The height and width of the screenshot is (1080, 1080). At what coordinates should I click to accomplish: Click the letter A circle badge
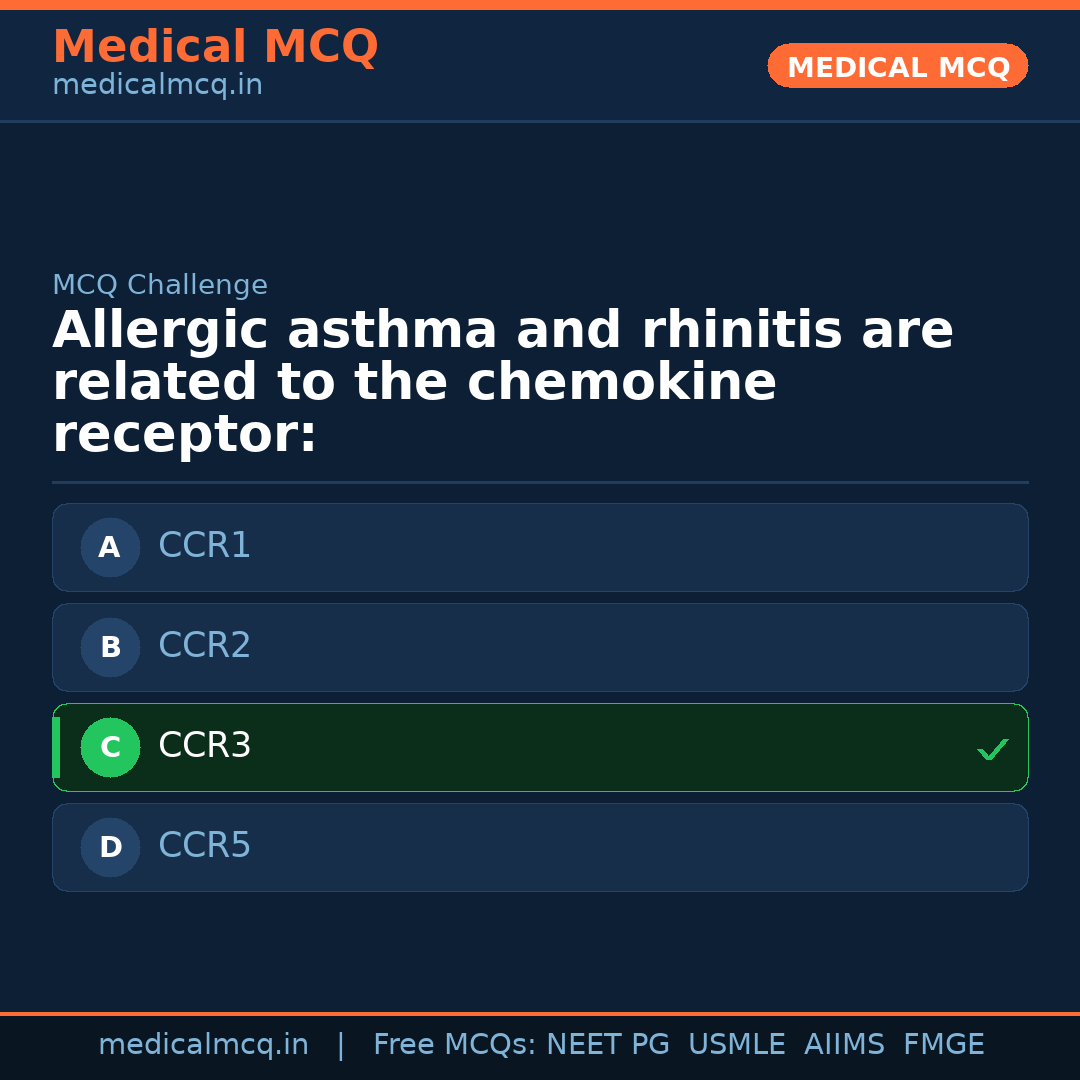pos(110,547)
